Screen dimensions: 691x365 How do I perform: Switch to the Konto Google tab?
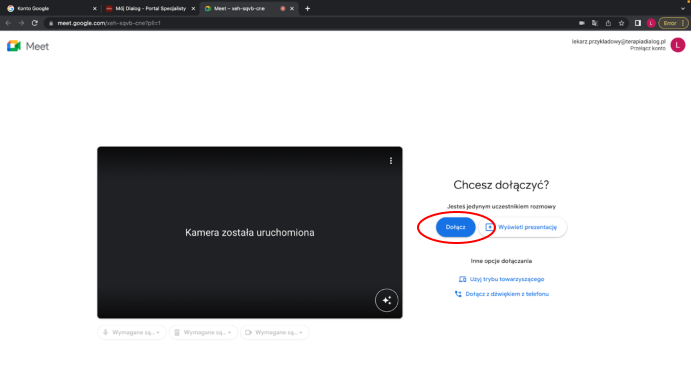coord(51,8)
